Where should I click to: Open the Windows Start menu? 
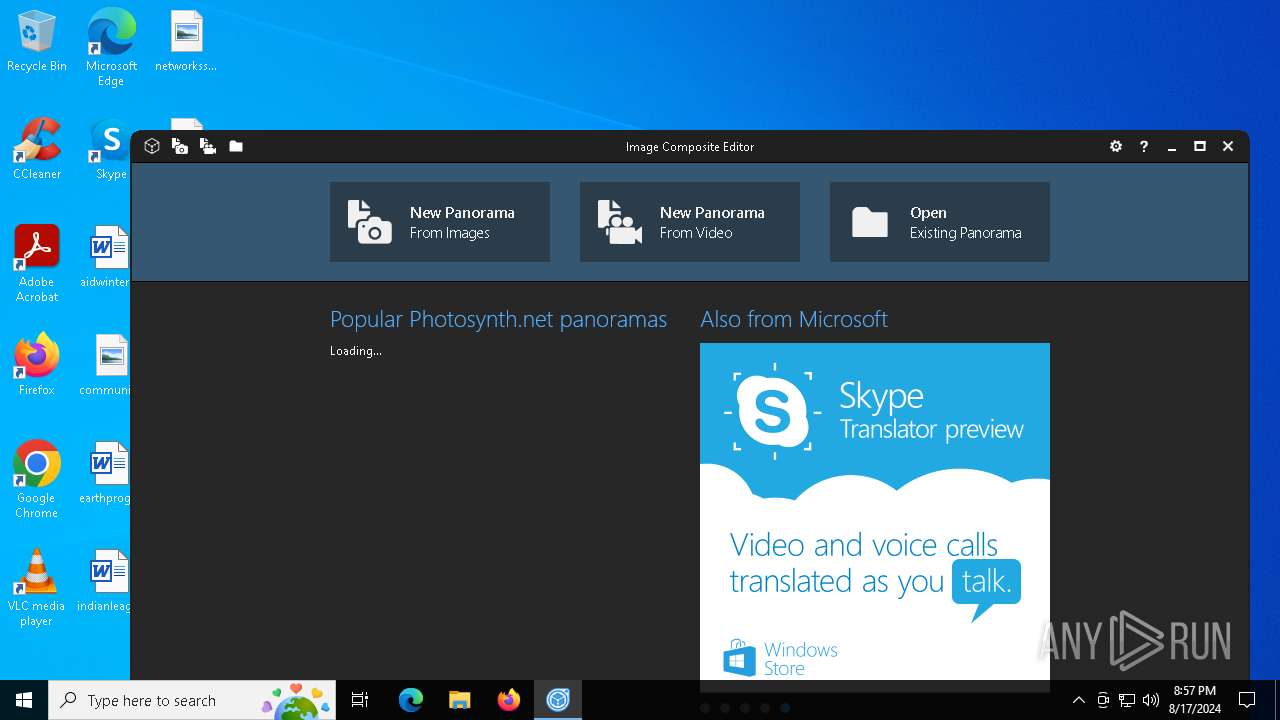24,700
